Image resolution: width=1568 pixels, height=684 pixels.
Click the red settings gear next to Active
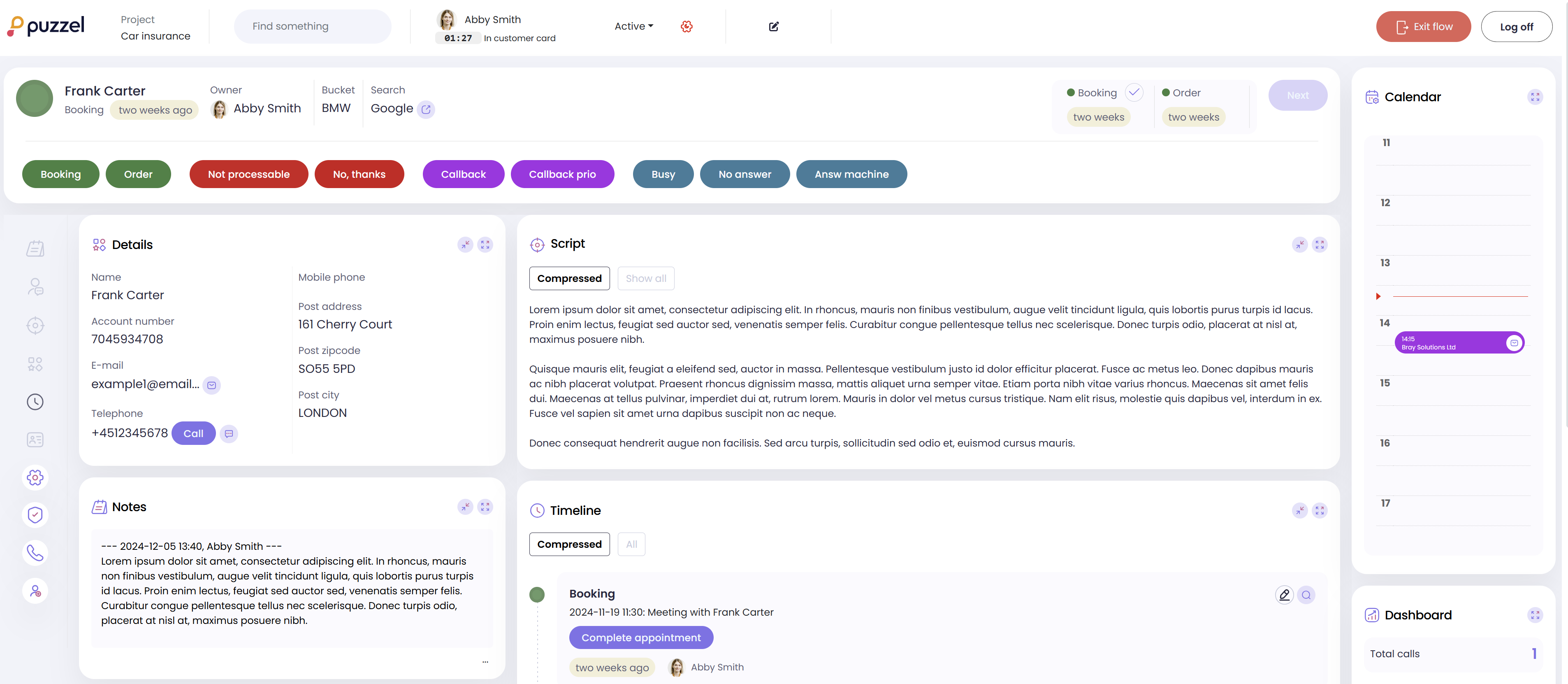(x=687, y=26)
